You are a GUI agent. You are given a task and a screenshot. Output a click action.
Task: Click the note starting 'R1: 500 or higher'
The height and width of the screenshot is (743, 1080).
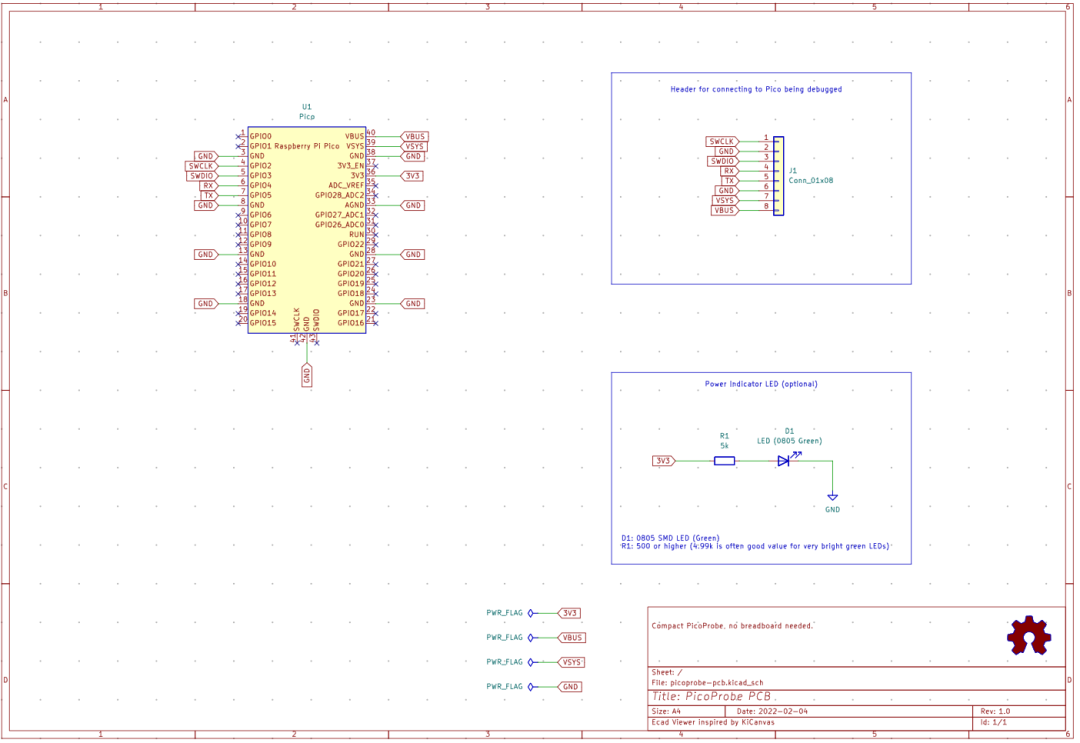[755, 546]
